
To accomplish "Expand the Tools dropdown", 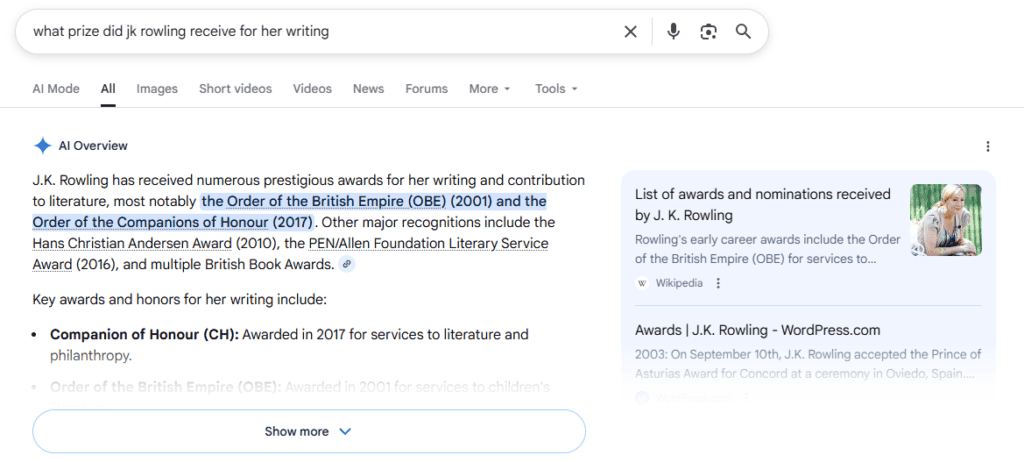I will tap(556, 89).
